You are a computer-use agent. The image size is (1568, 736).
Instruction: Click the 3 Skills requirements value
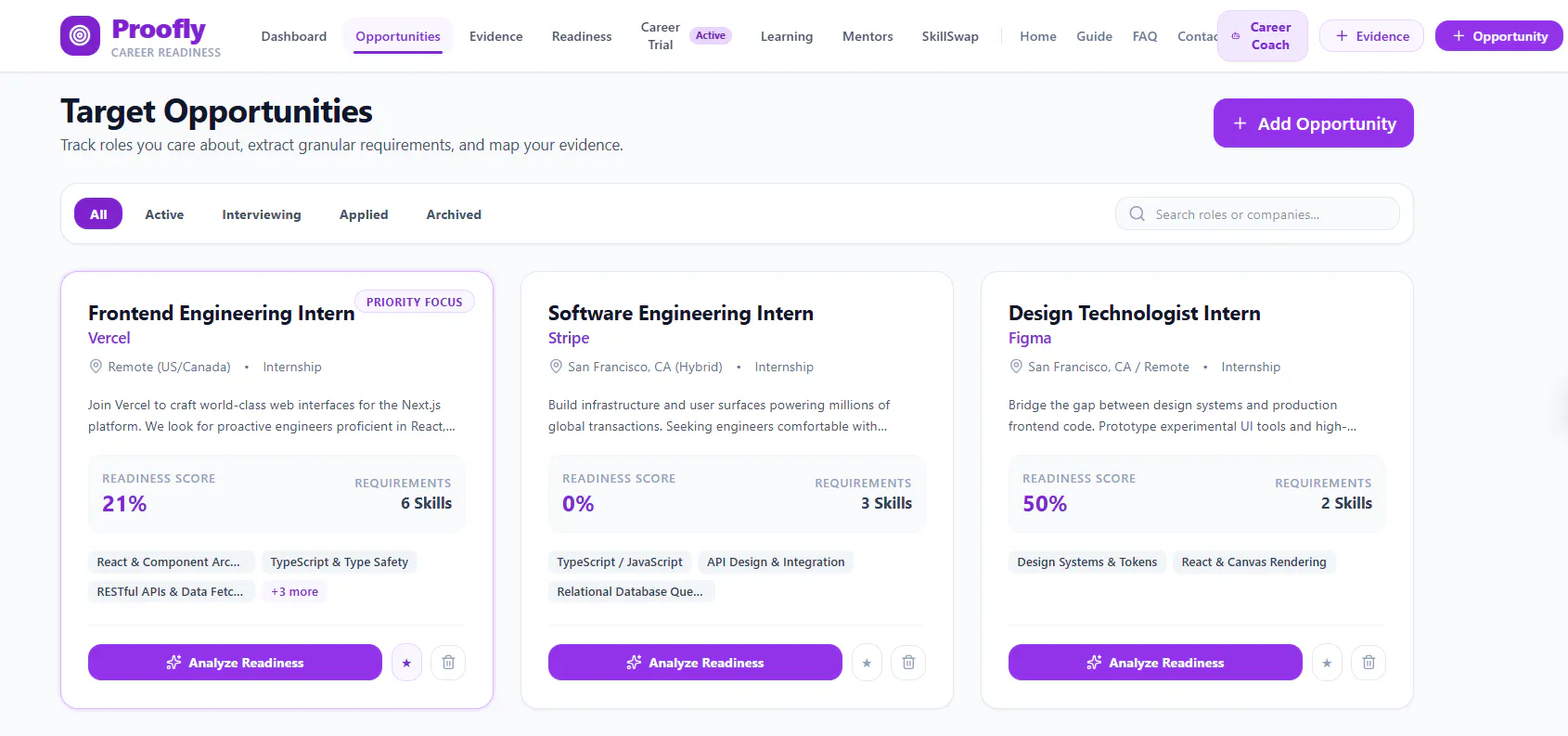pos(886,503)
